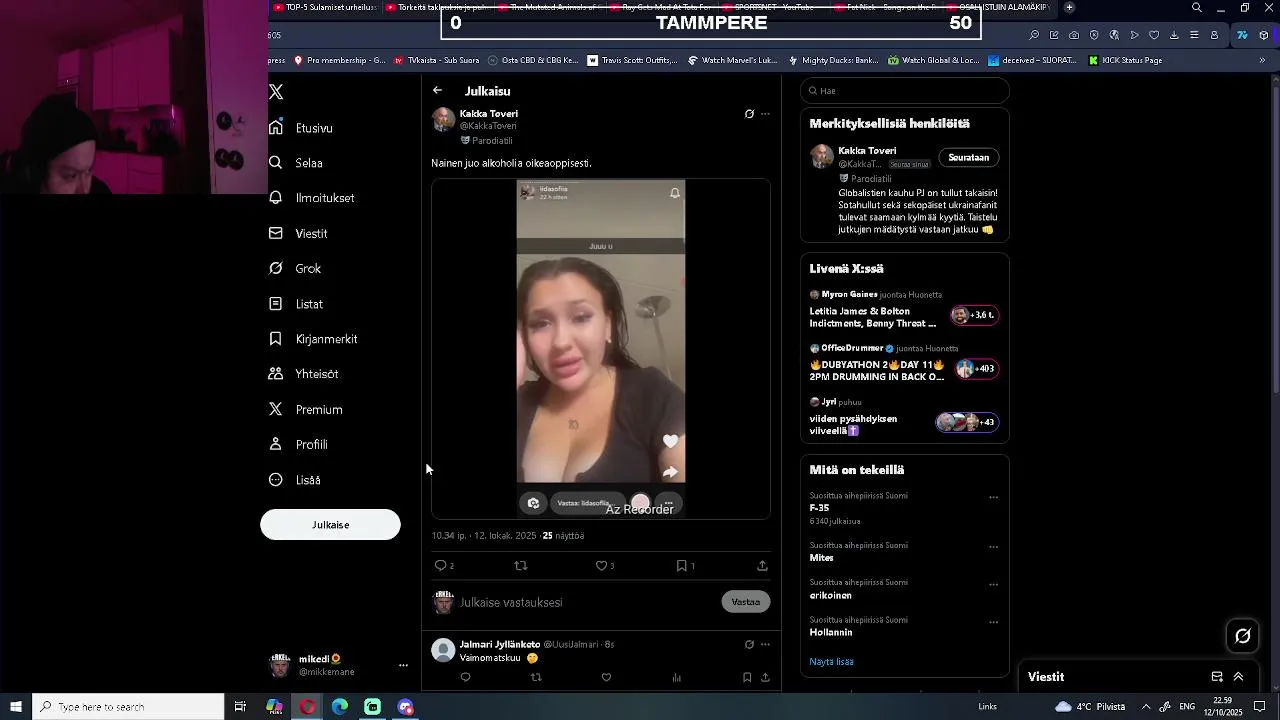Click the Profiili person icon

276,444
